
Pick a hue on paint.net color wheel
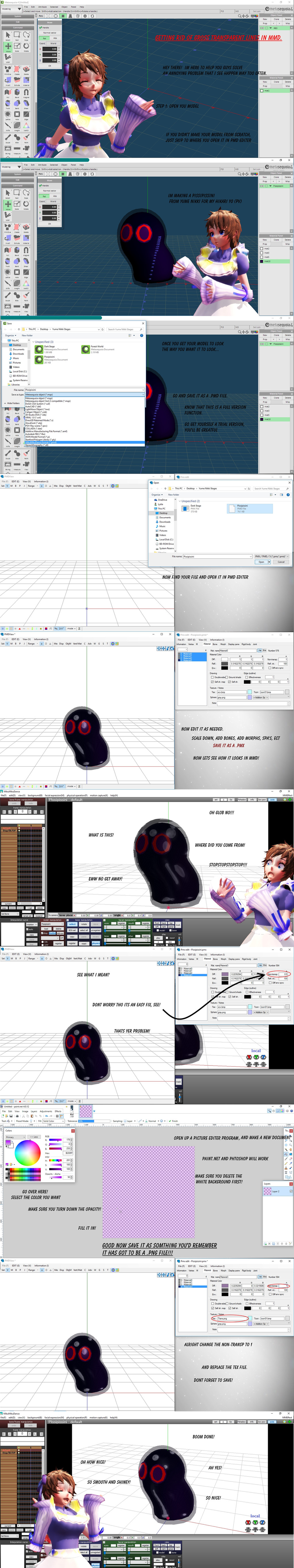pyautogui.click(x=27, y=1154)
